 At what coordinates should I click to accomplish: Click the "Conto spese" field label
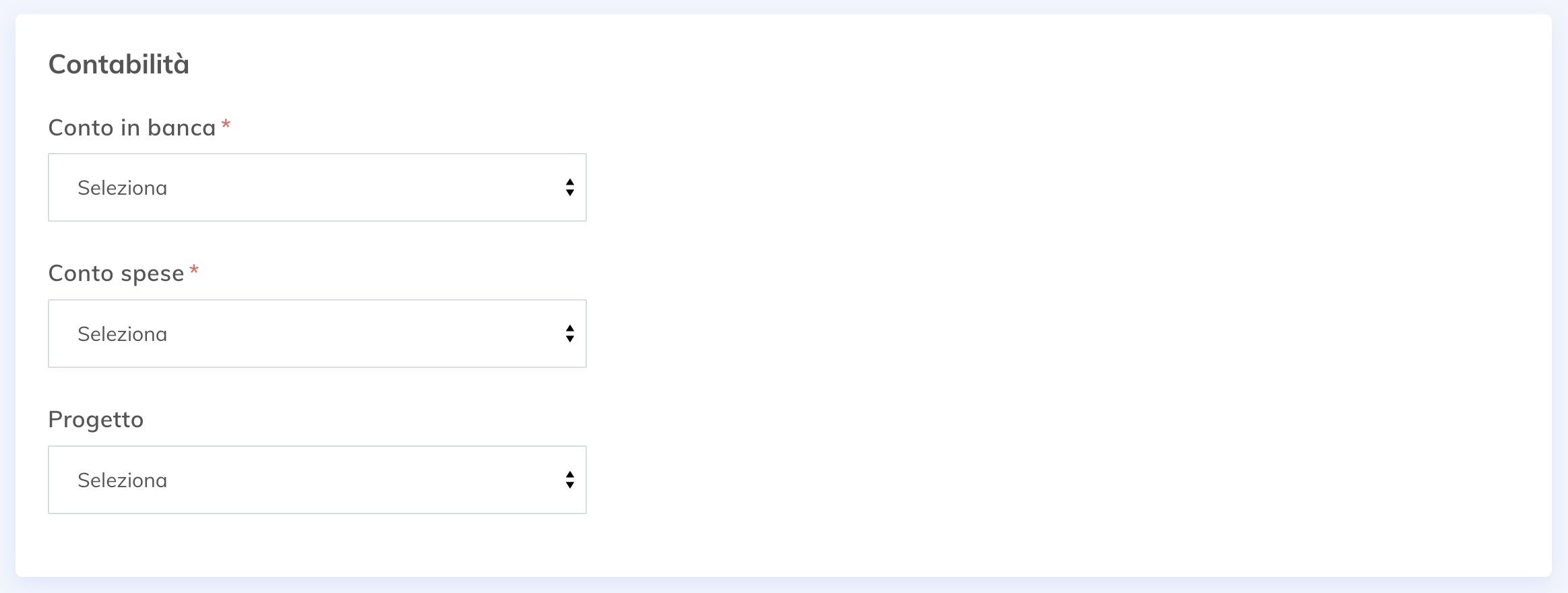pos(116,274)
